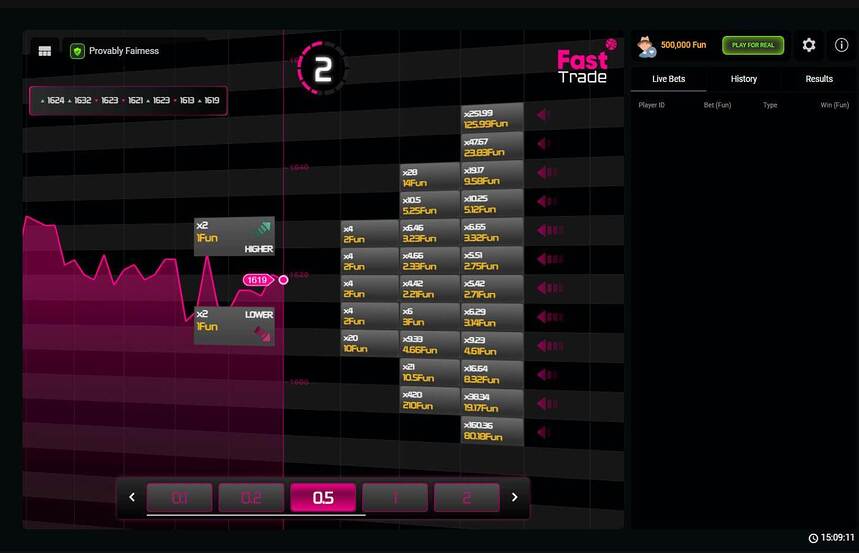Click row arrow beside x5.51 cell
859x553 pixels.
coord(550,259)
